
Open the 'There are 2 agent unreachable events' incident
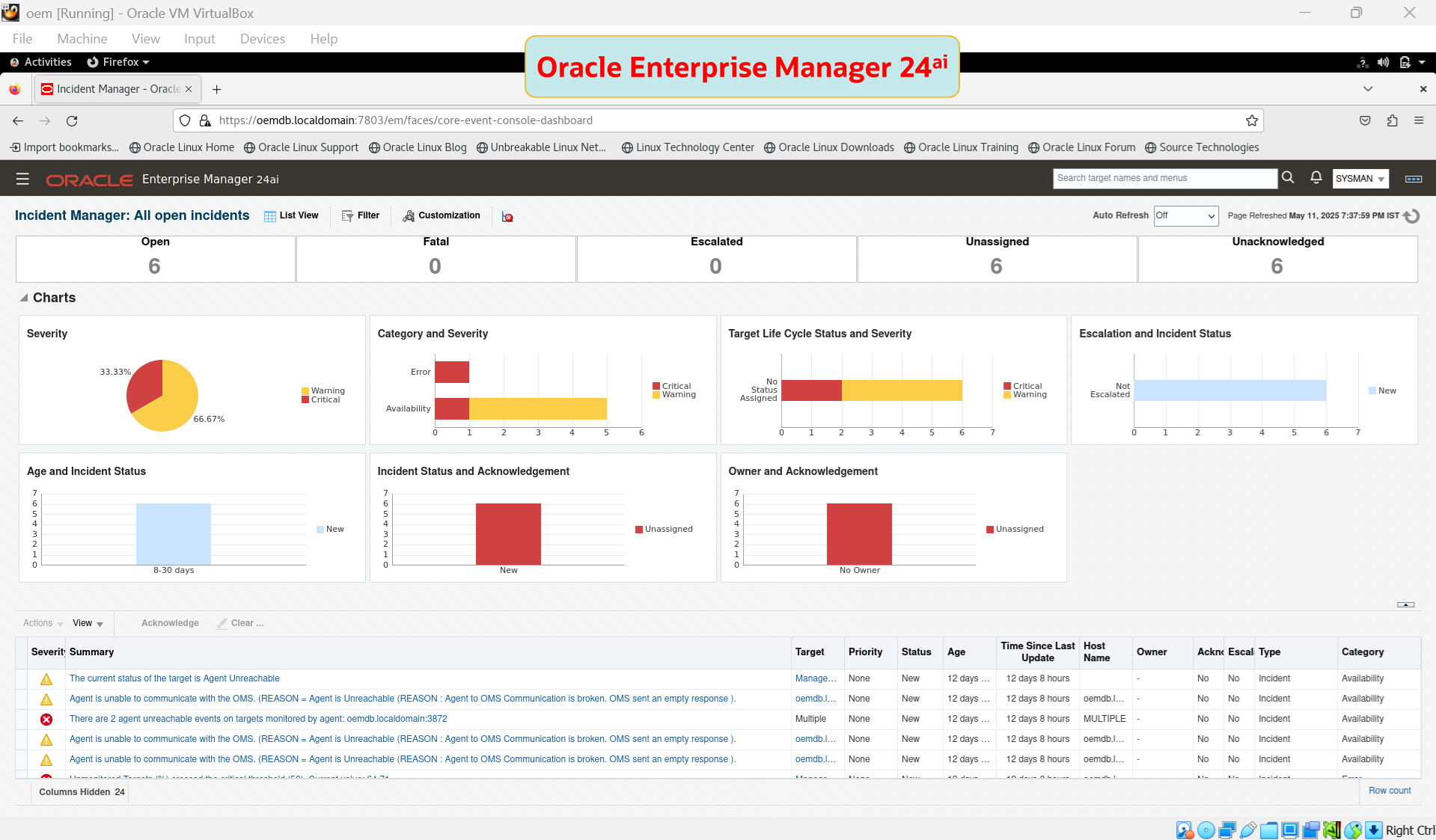tap(258, 720)
